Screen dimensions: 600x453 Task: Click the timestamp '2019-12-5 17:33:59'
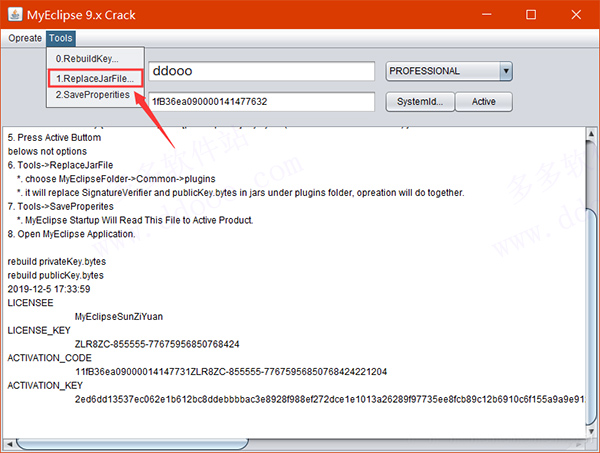coord(49,289)
